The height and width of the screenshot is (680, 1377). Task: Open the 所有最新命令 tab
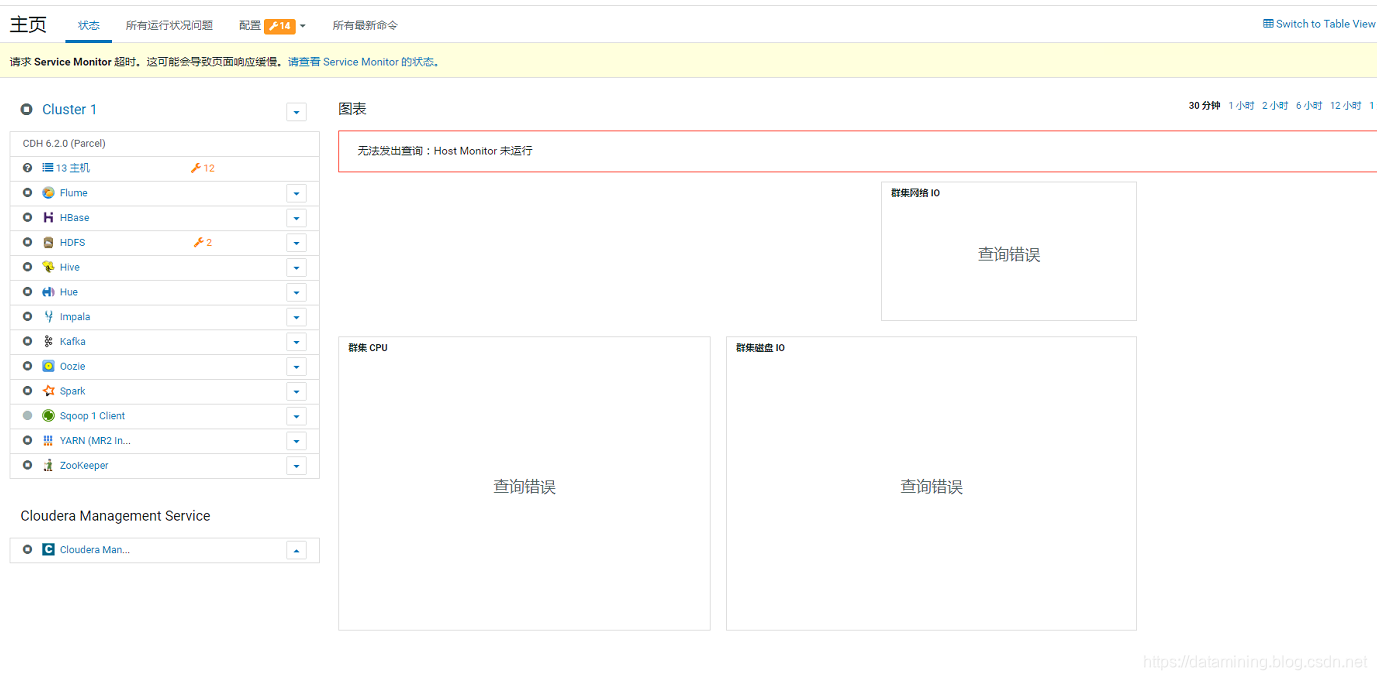coord(365,26)
